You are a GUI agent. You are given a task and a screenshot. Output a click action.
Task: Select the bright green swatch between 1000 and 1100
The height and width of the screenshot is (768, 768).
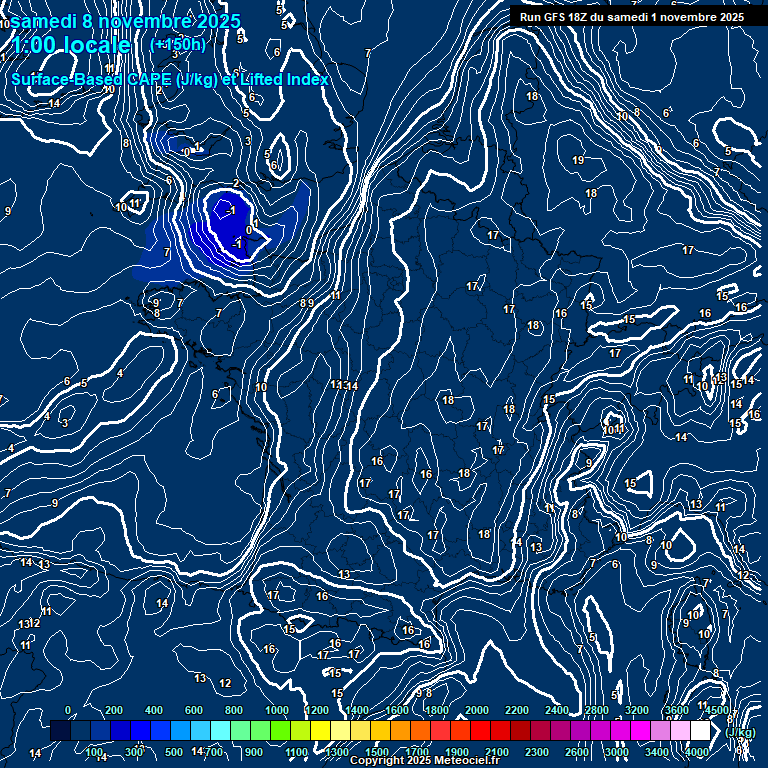[x=280, y=730]
